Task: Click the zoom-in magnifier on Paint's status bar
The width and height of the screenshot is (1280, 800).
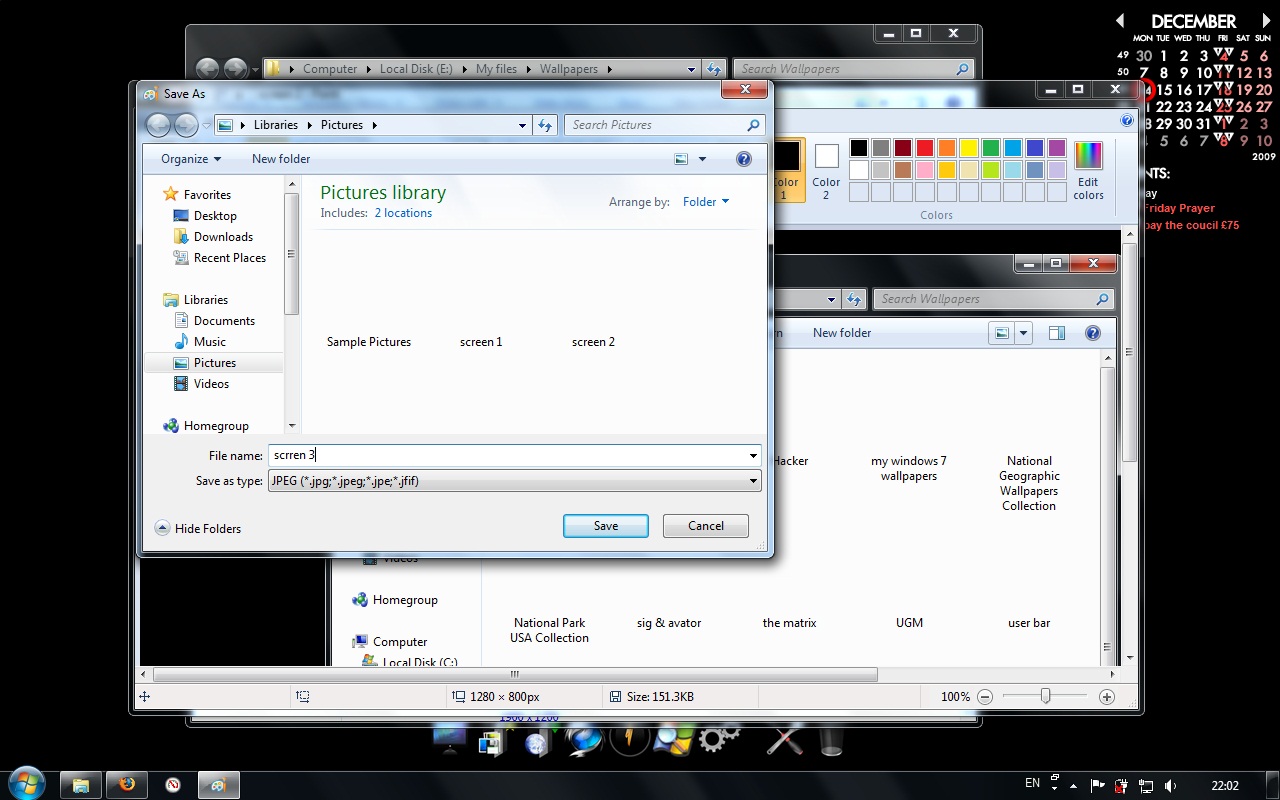Action: pos(1106,695)
